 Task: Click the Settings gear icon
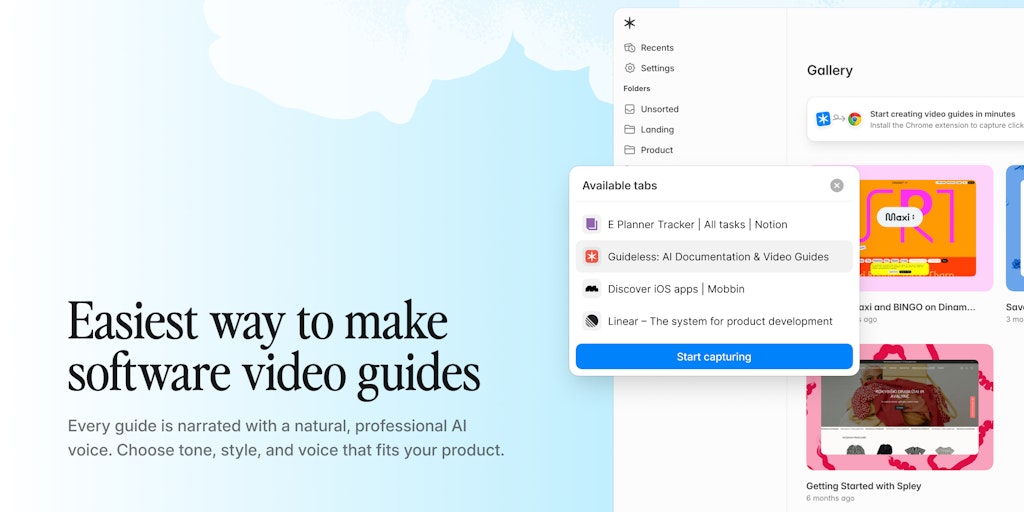pyautogui.click(x=630, y=68)
